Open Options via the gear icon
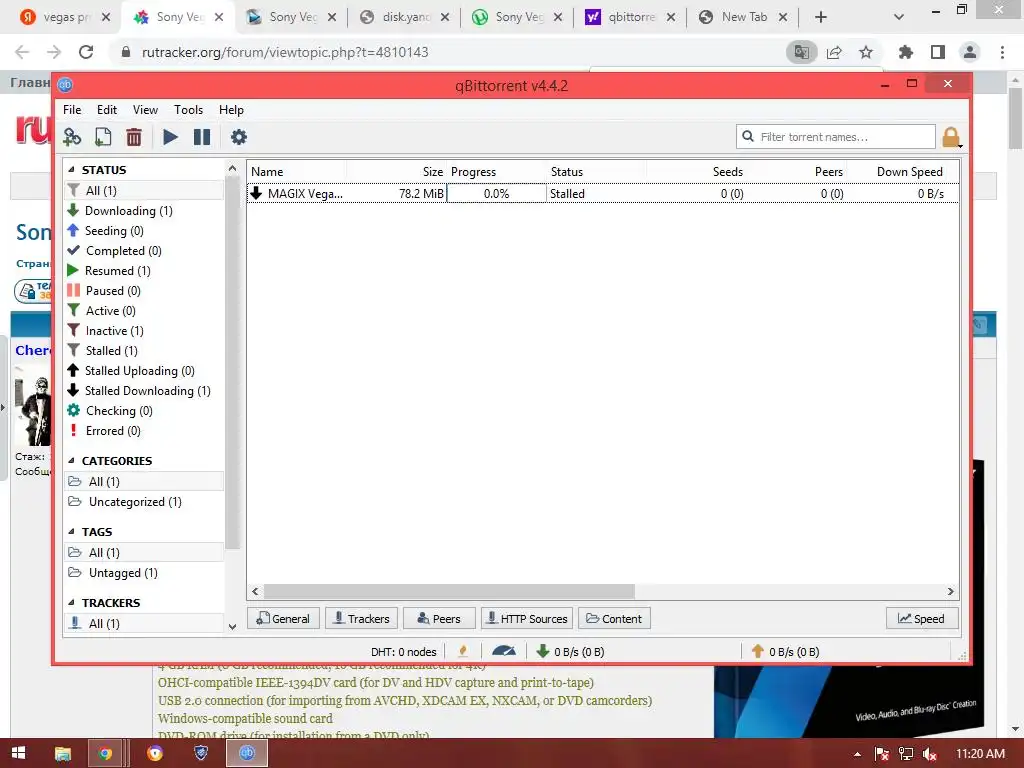Screen dimensions: 1024x768 click(x=239, y=137)
